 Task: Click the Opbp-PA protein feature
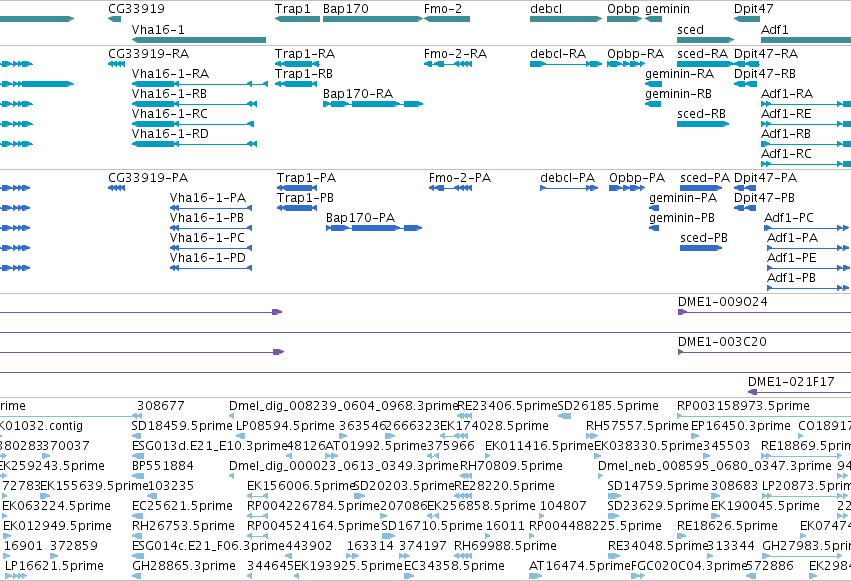point(627,188)
